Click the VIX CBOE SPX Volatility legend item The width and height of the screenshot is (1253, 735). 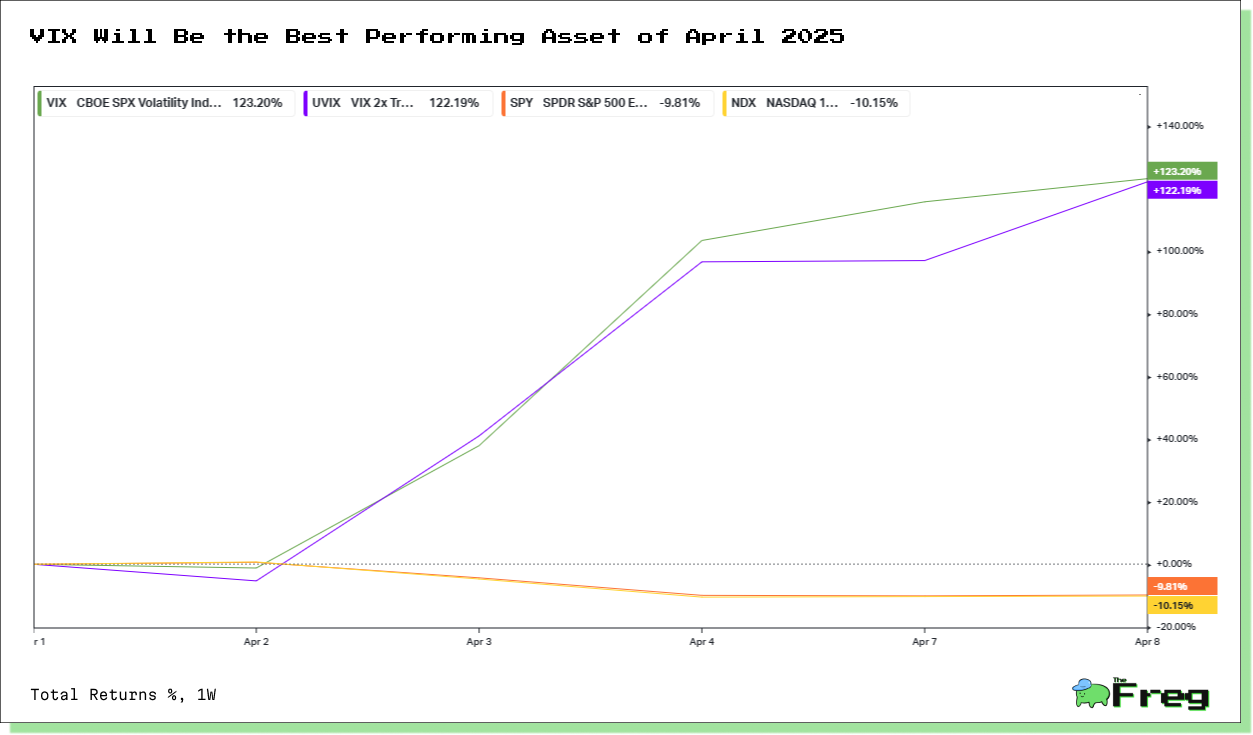(166, 103)
